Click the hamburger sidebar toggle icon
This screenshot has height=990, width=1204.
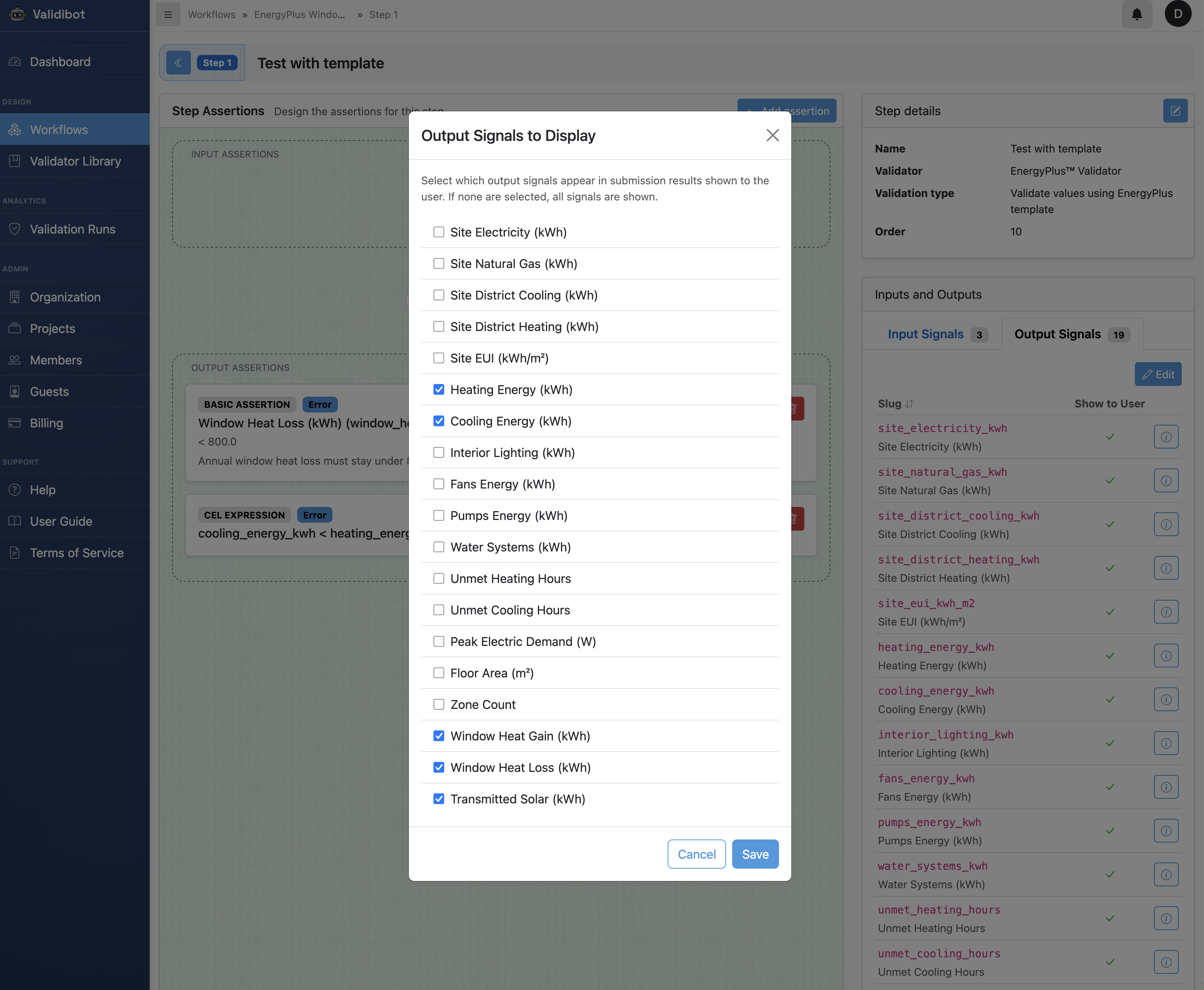168,14
